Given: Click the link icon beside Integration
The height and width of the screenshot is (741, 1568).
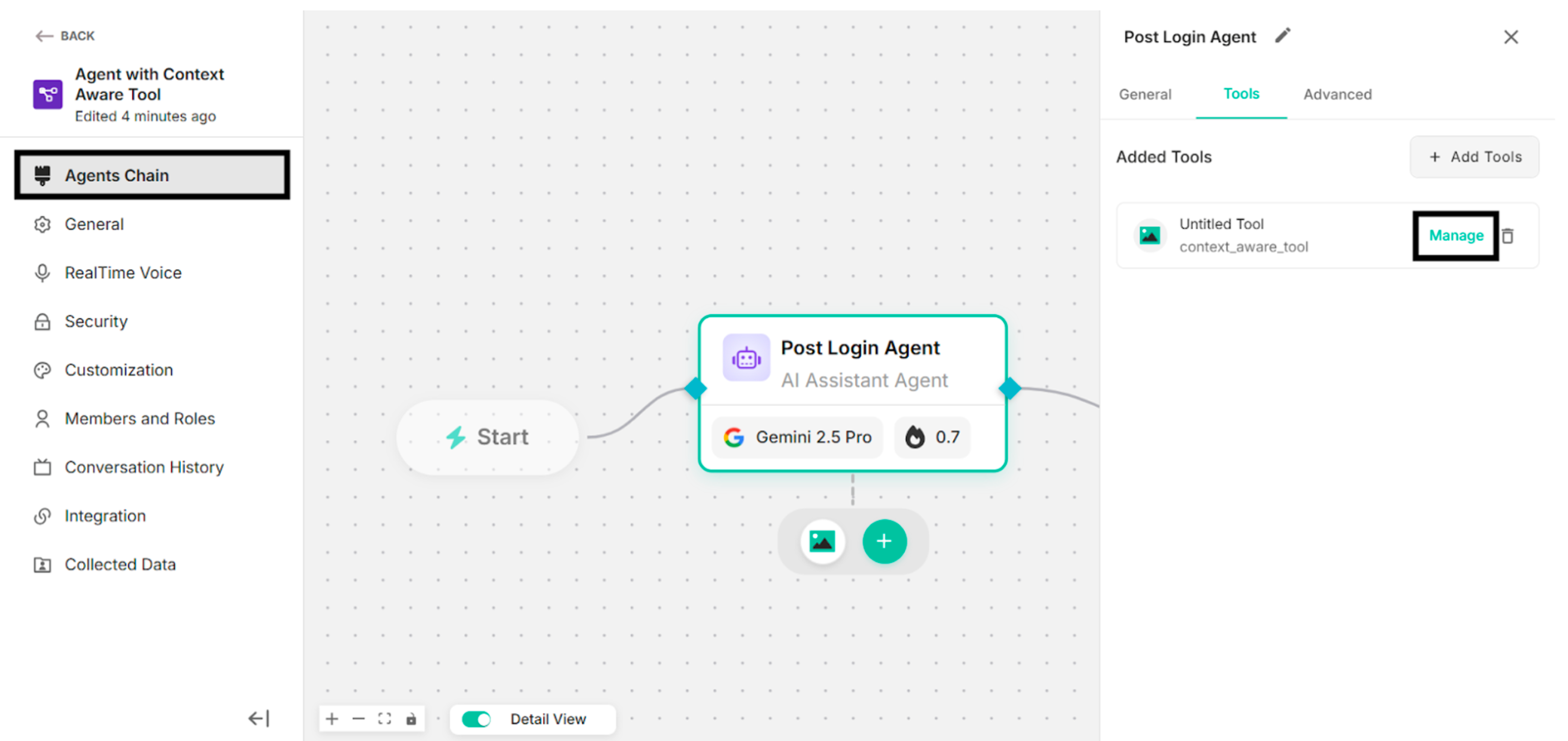Looking at the screenshot, I should click(x=42, y=516).
